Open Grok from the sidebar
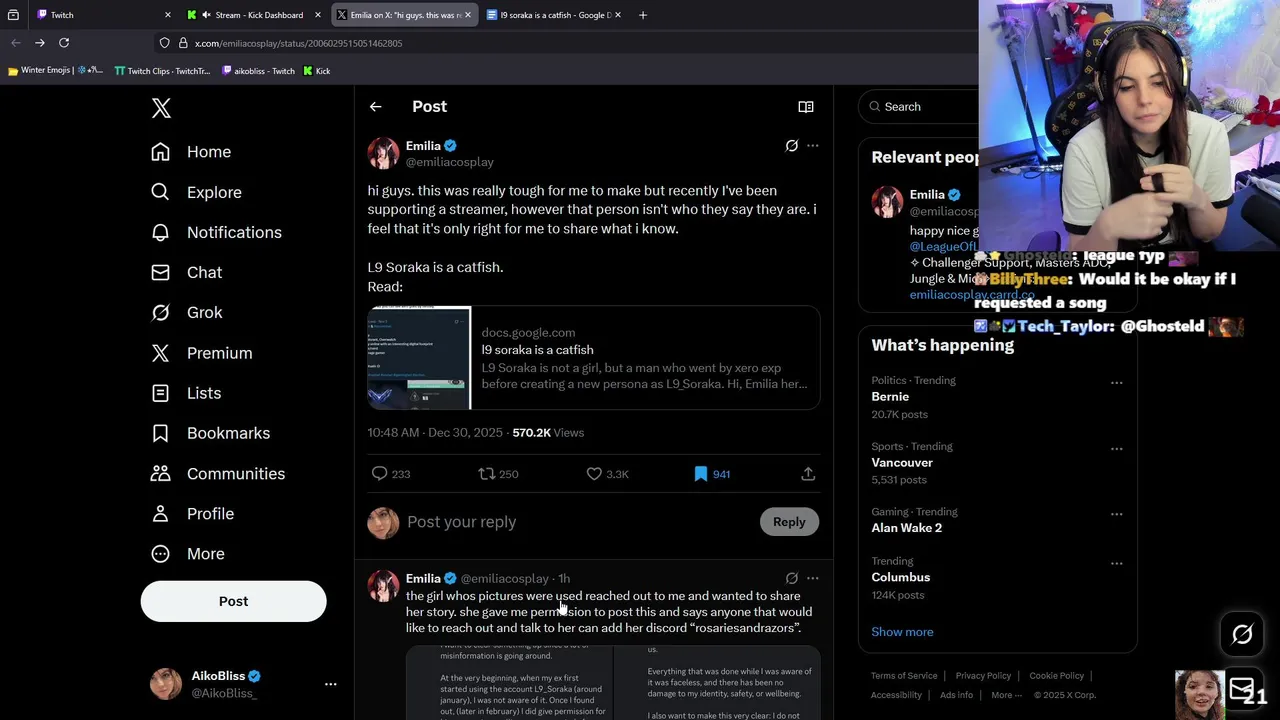This screenshot has width=1280, height=720. (186, 312)
